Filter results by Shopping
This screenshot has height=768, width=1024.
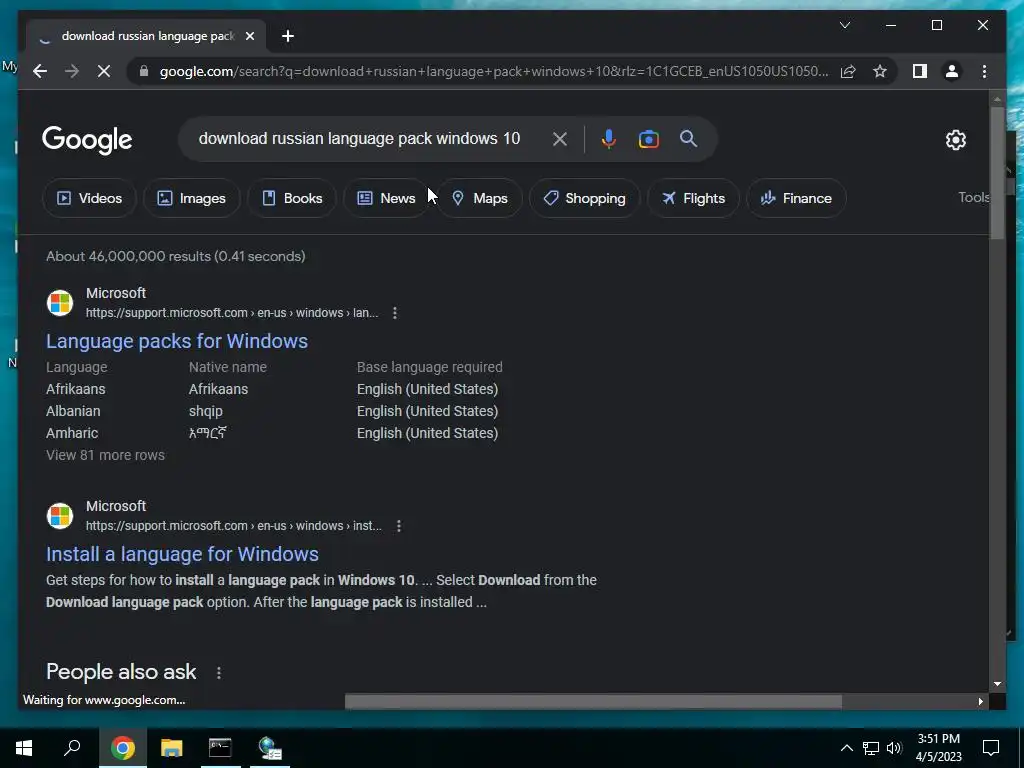(584, 198)
